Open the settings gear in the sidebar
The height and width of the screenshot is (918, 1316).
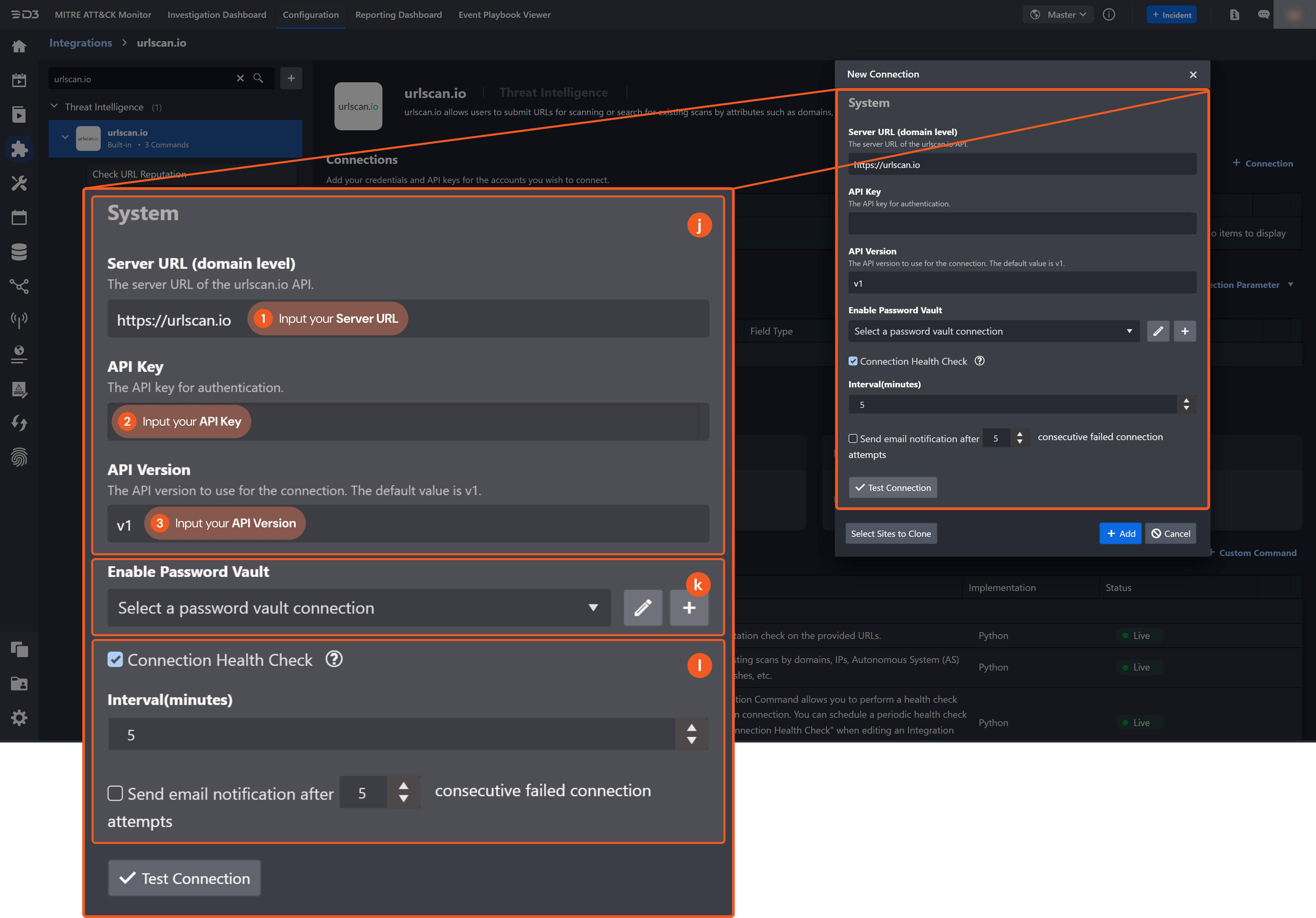(19, 718)
